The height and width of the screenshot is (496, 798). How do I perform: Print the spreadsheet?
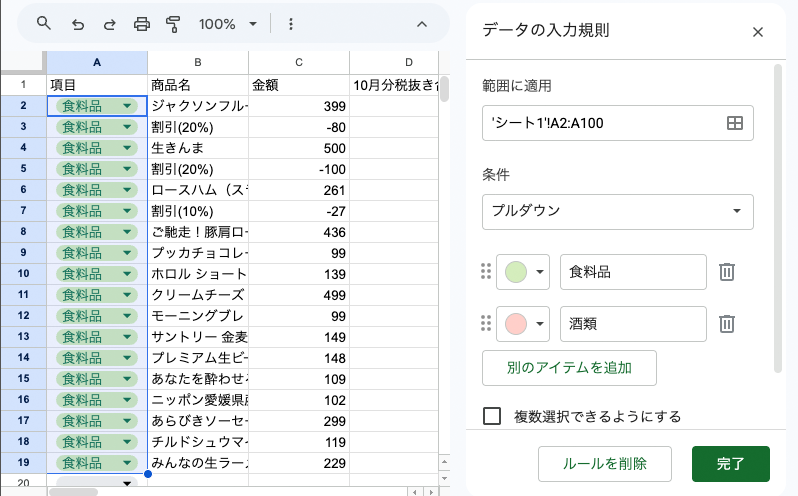click(141, 24)
